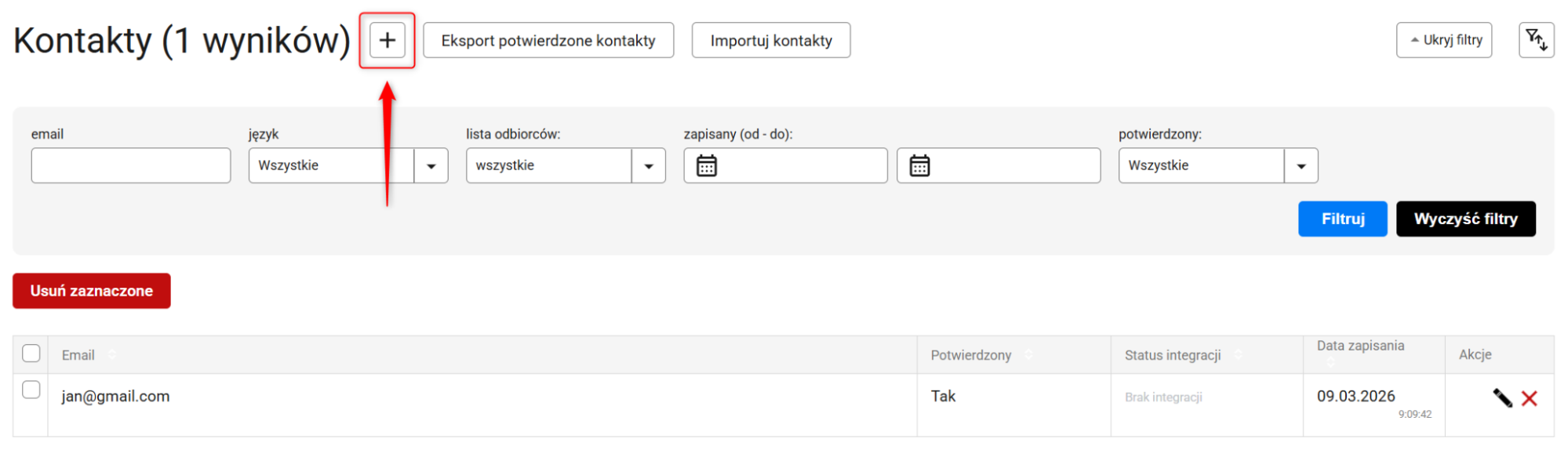
Task: Sort by Potwierdzony column arrows
Action: point(1028,355)
